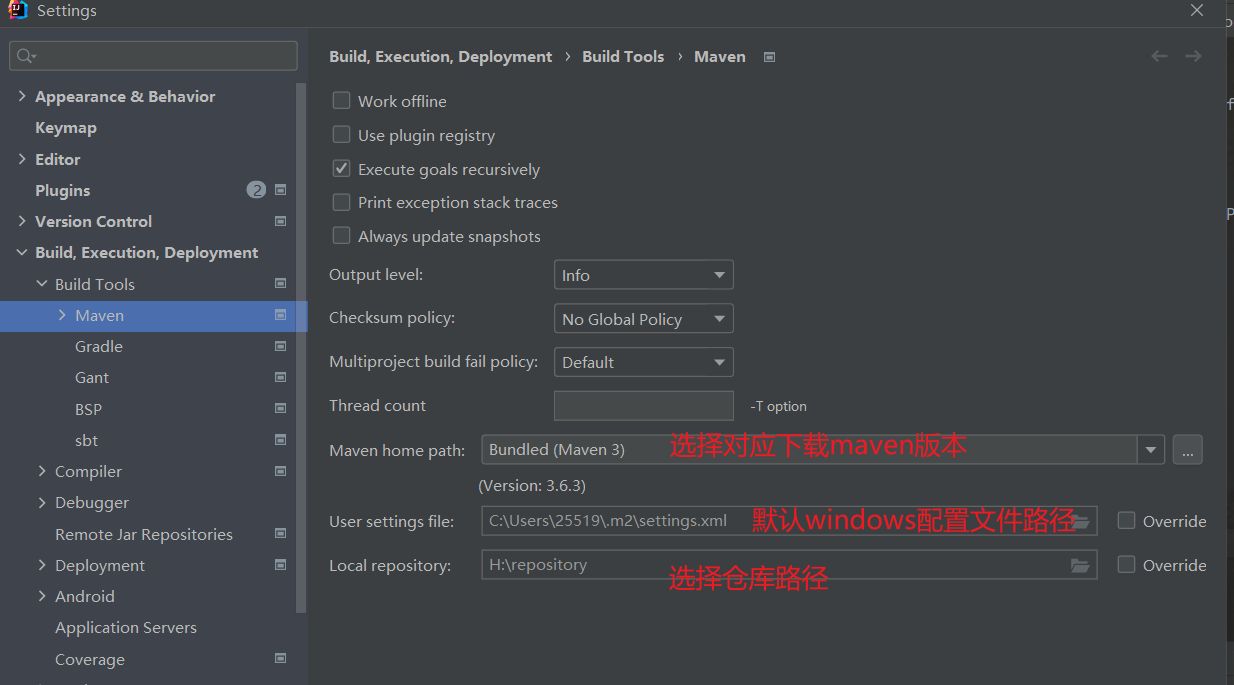Expand the Version Control section

click(22, 221)
